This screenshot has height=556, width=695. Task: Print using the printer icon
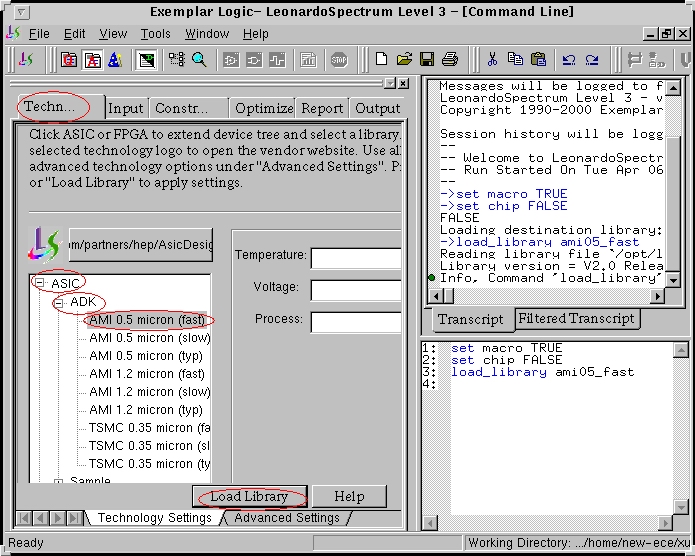[x=450, y=59]
